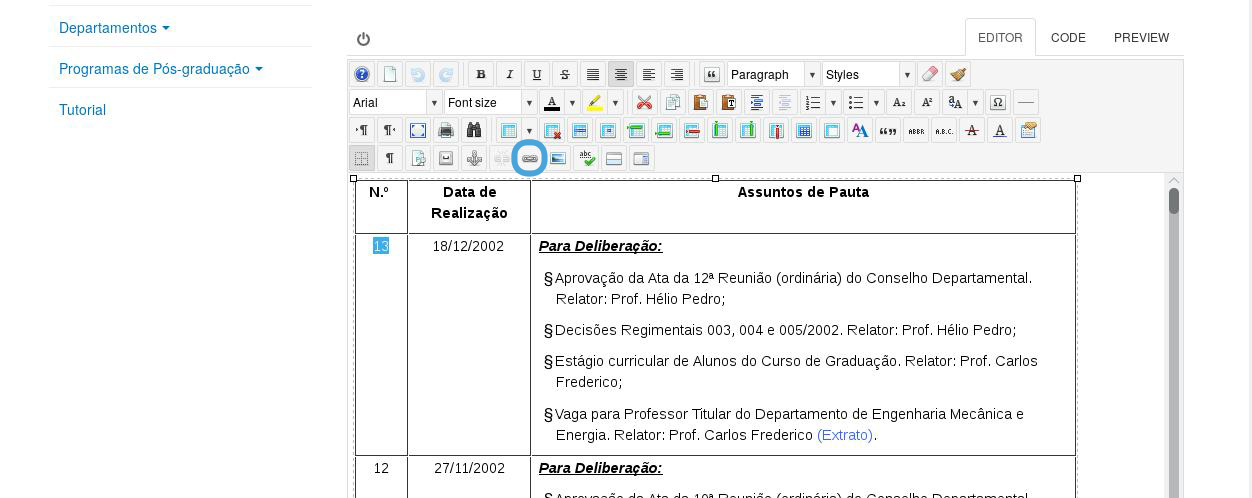Screen dimensions: 1252x498
Task: Expand numbered list style options arrow
Action: 833,102
